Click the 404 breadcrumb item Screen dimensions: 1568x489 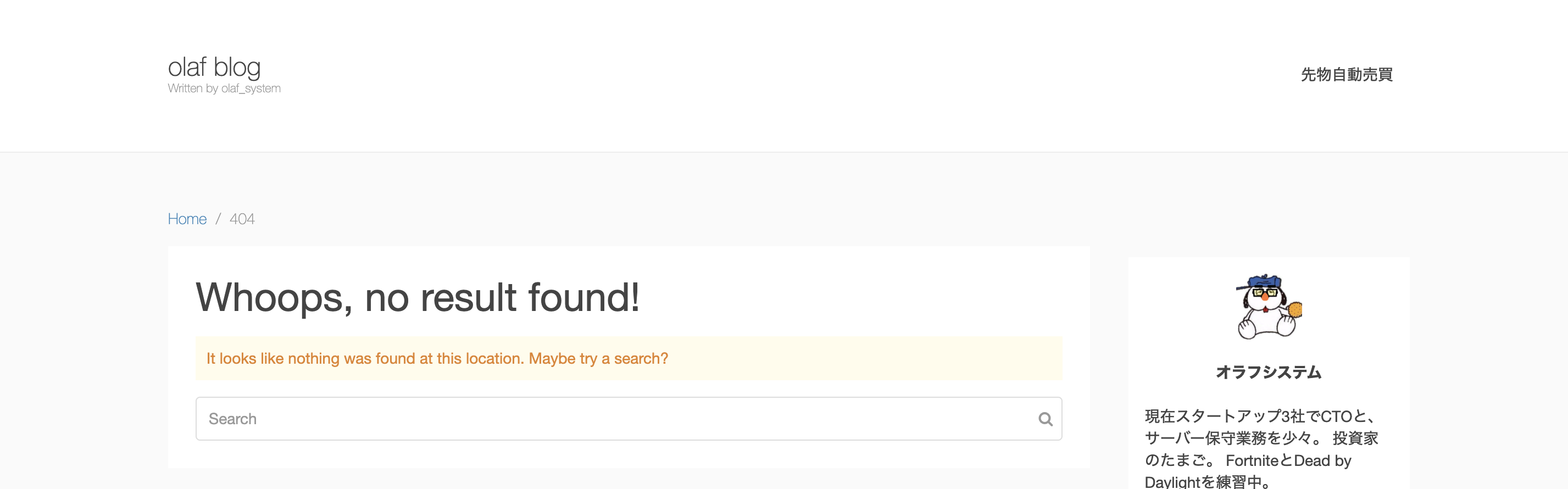(242, 219)
